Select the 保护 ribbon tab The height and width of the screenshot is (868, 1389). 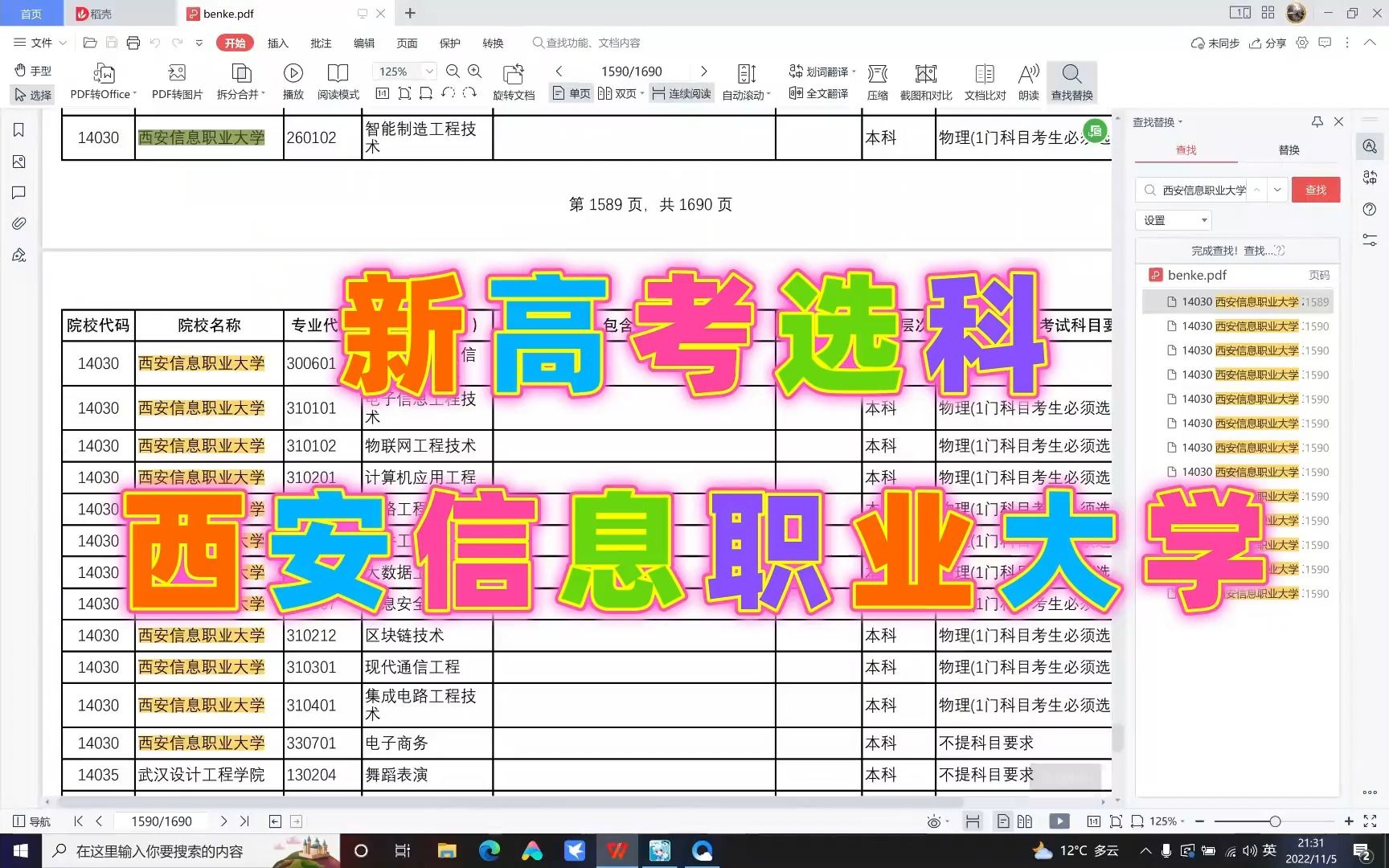pyautogui.click(x=450, y=43)
